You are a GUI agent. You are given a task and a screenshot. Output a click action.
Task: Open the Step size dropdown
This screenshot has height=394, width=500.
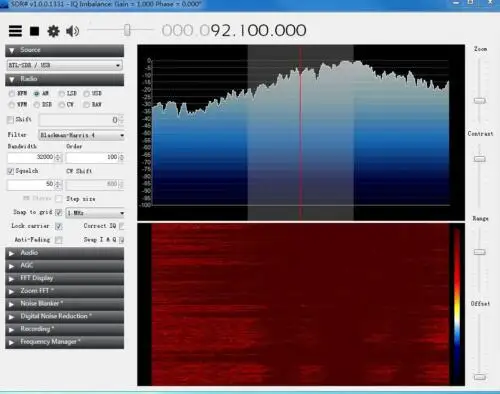(95, 213)
